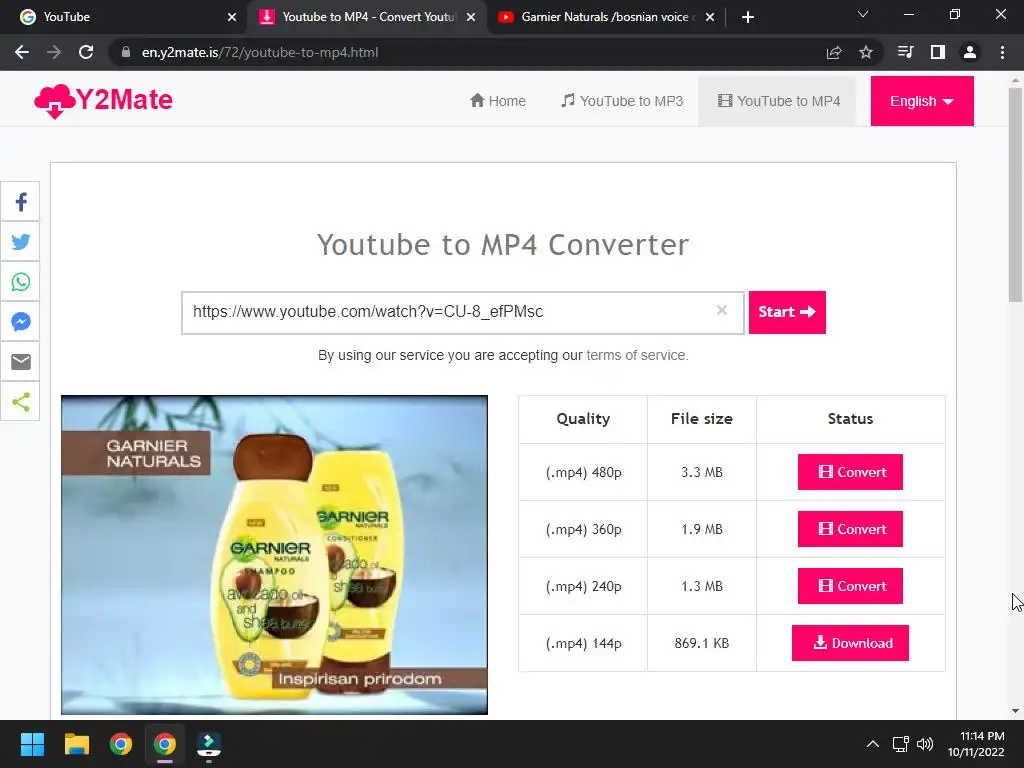1024x768 pixels.
Task: Open YouTube to MP4 nav item
Action: click(x=778, y=101)
